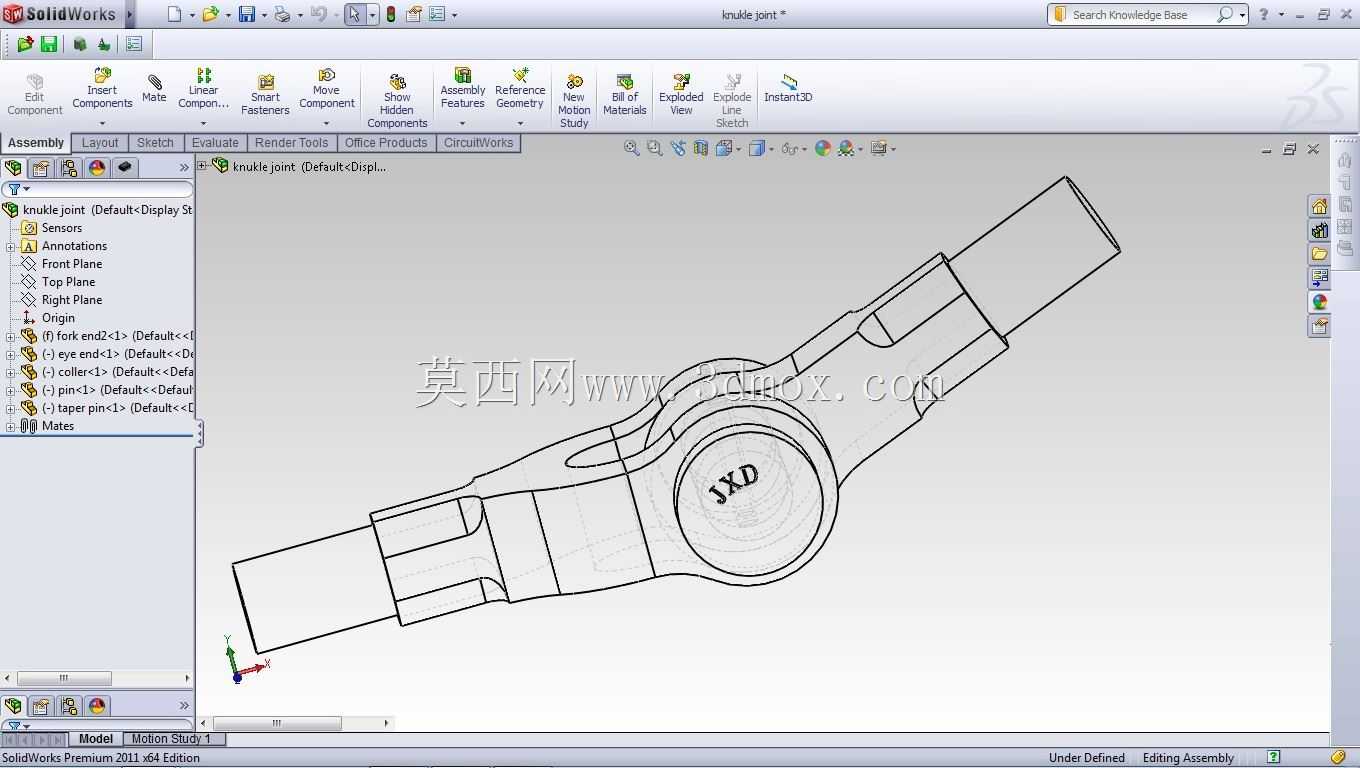The image size is (1360, 768).
Task: Expand the coller<1> component node
Action: (x=11, y=372)
